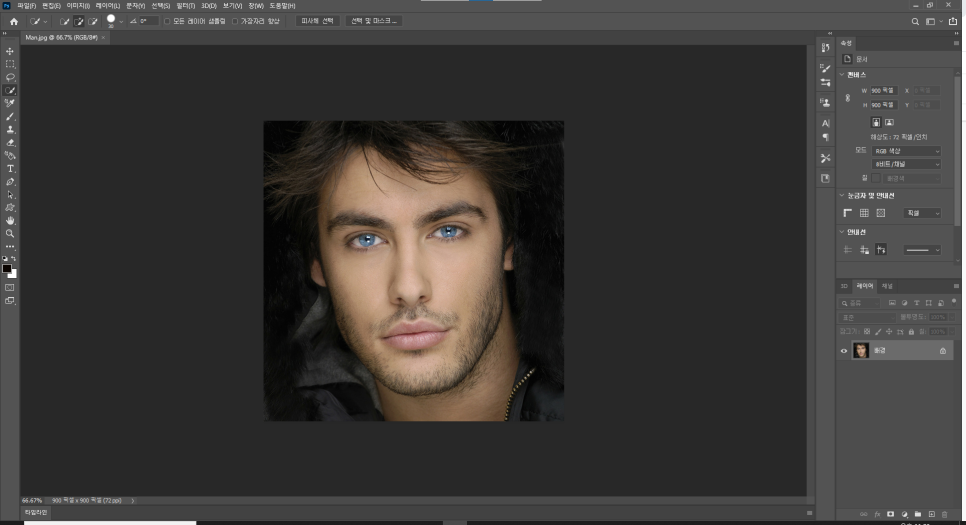Create a new group folder icon
The height and width of the screenshot is (525, 966).
[x=918, y=514]
